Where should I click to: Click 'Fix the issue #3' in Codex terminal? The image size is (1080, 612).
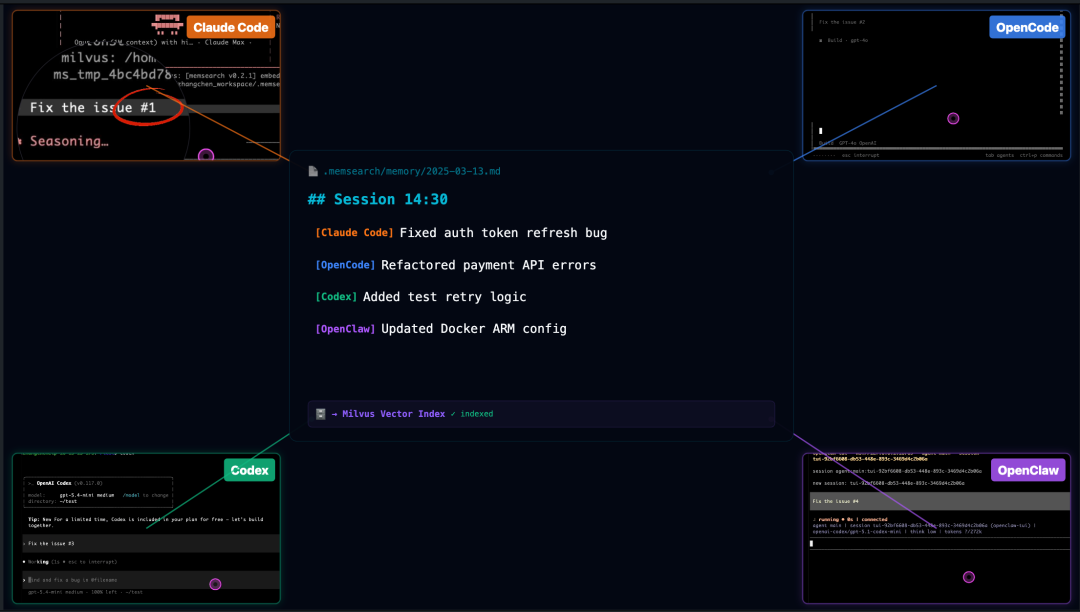pos(51,544)
